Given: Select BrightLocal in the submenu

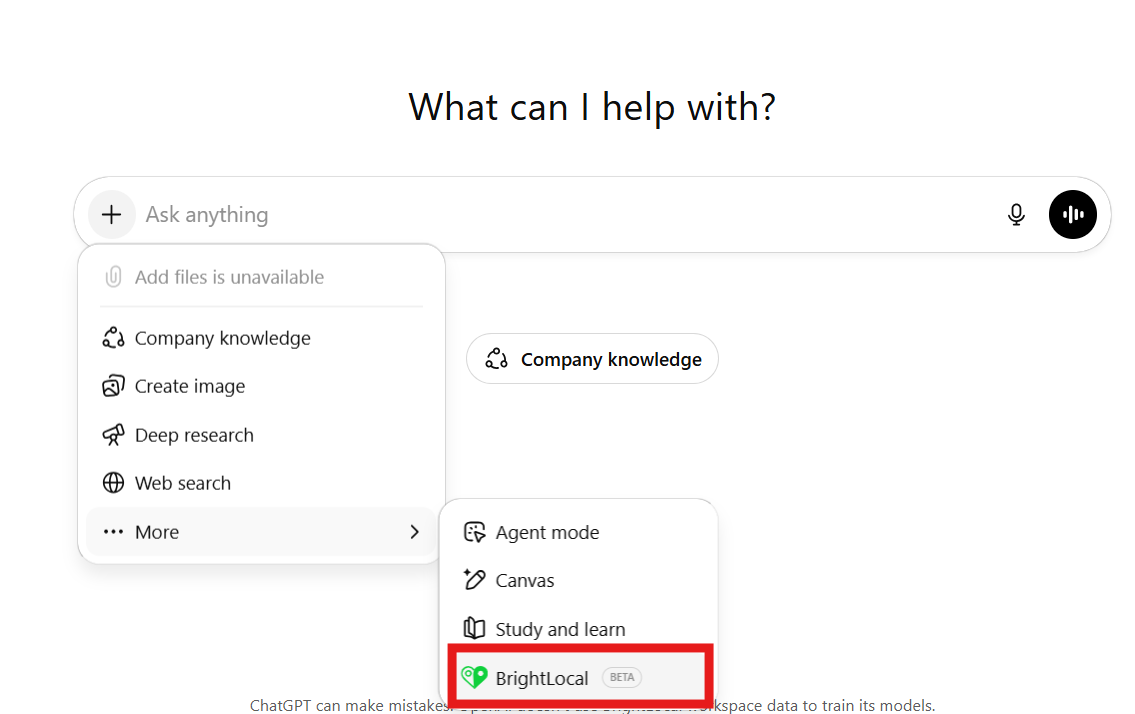Looking at the screenshot, I should click(542, 678).
